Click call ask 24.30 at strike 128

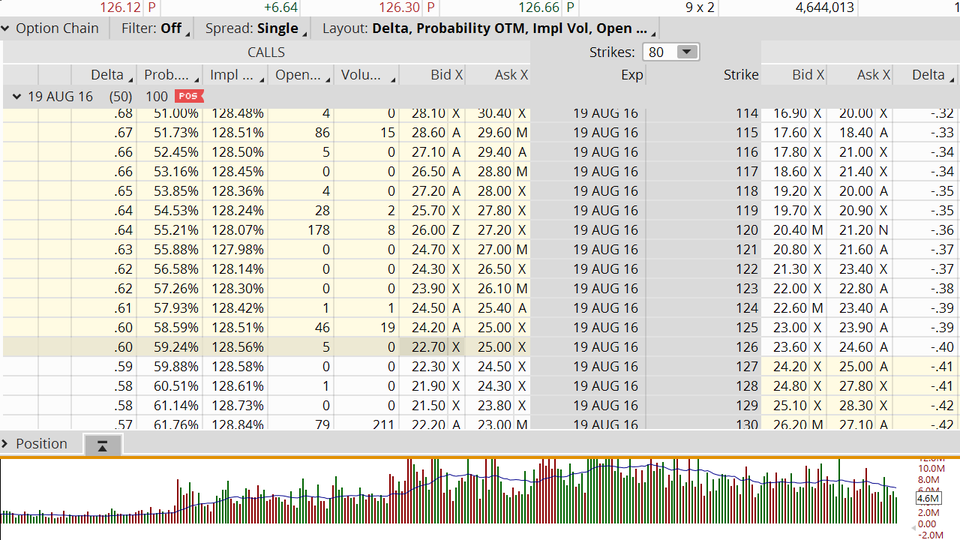pos(497,386)
